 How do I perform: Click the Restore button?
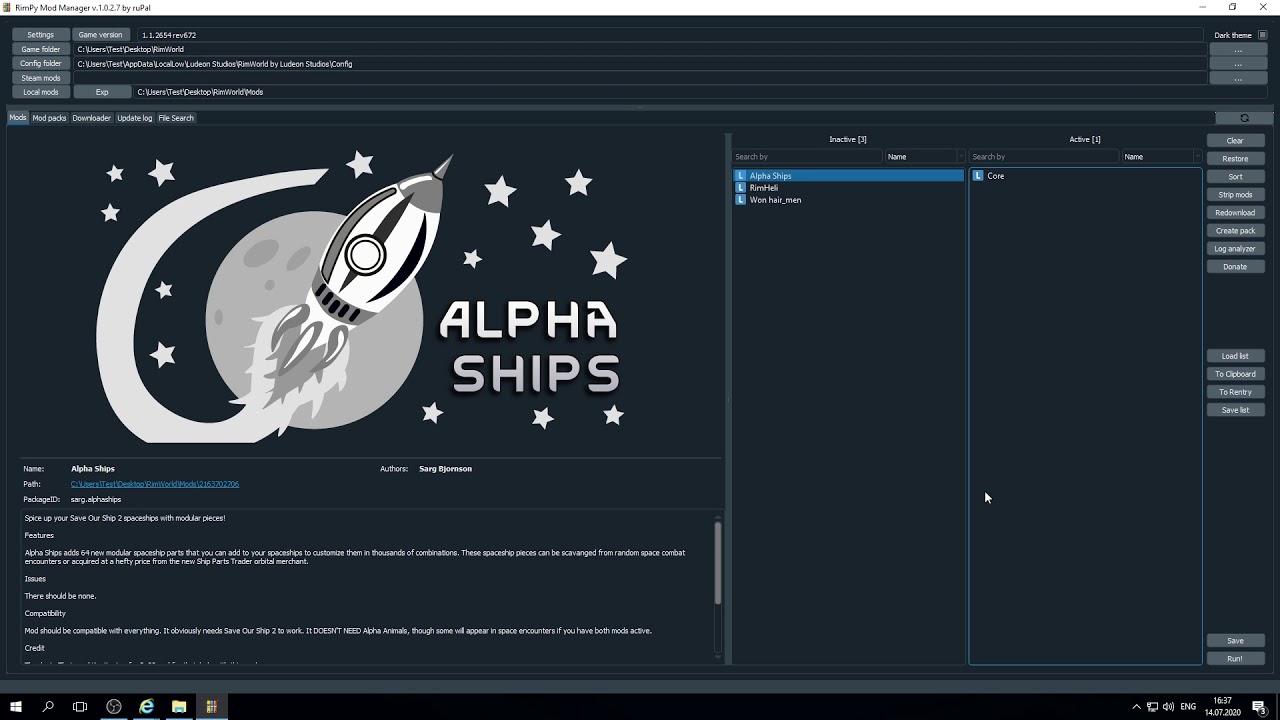pos(1235,159)
